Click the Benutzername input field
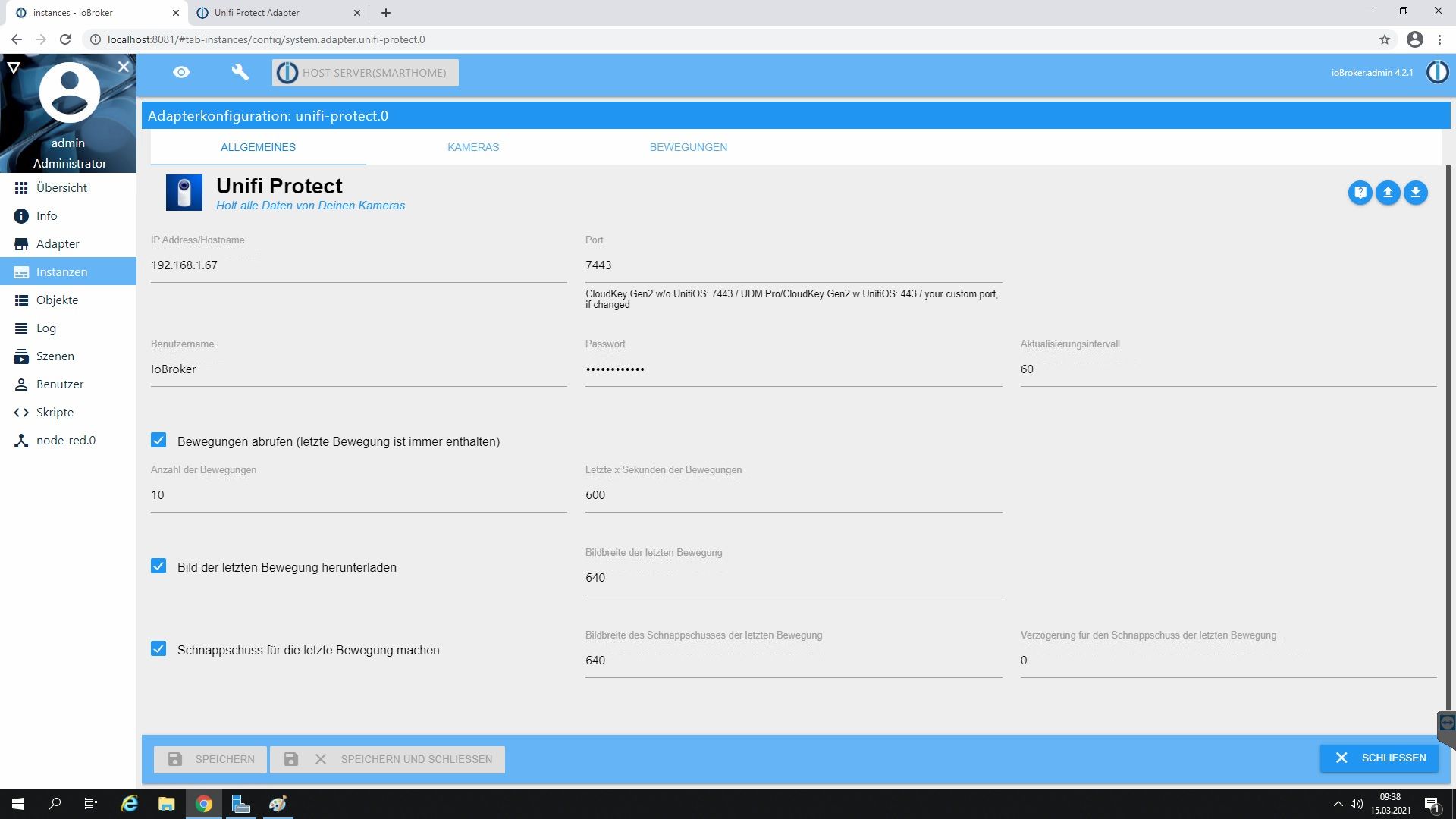 coord(359,369)
